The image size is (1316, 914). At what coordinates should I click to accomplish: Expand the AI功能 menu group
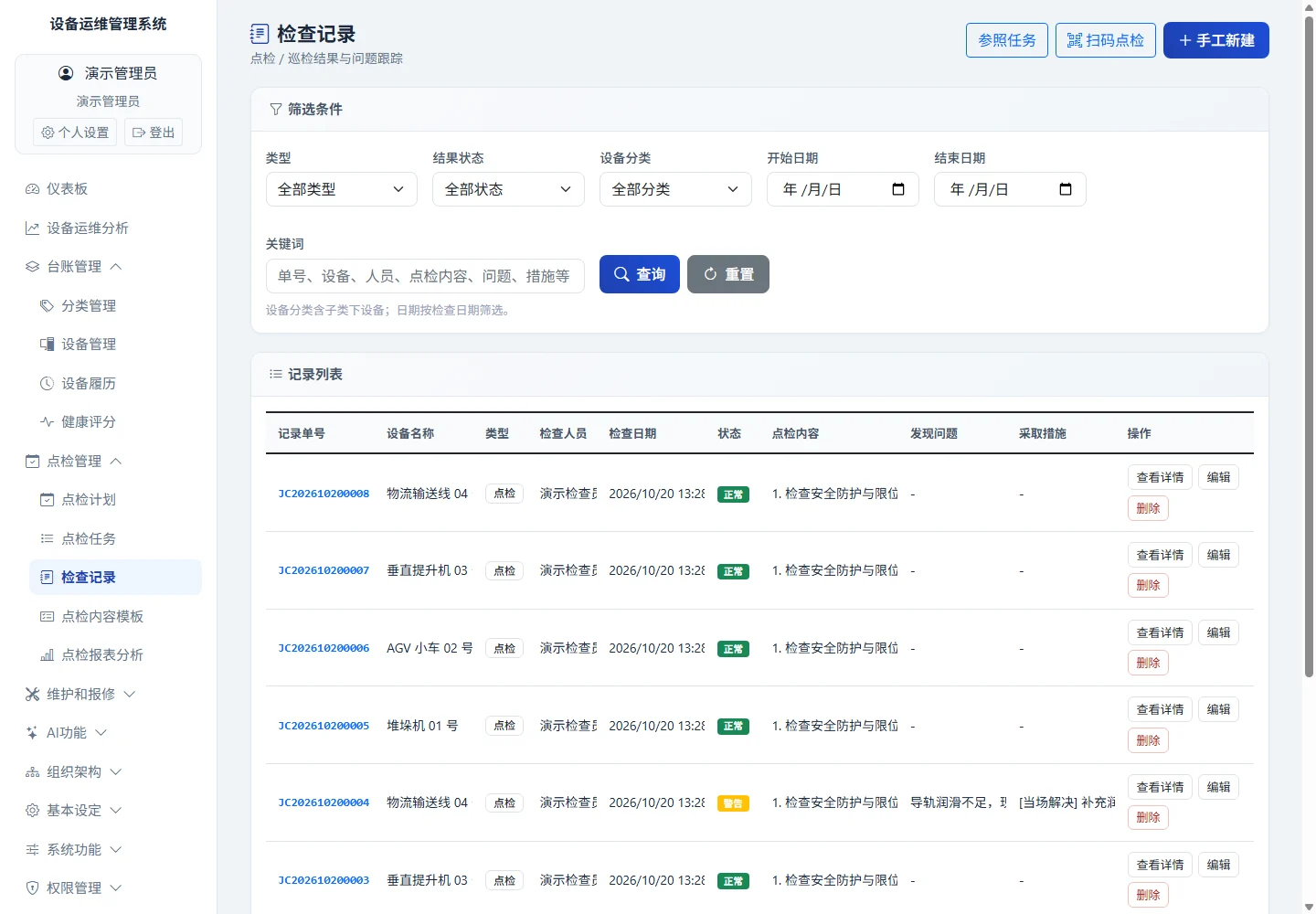(108, 733)
